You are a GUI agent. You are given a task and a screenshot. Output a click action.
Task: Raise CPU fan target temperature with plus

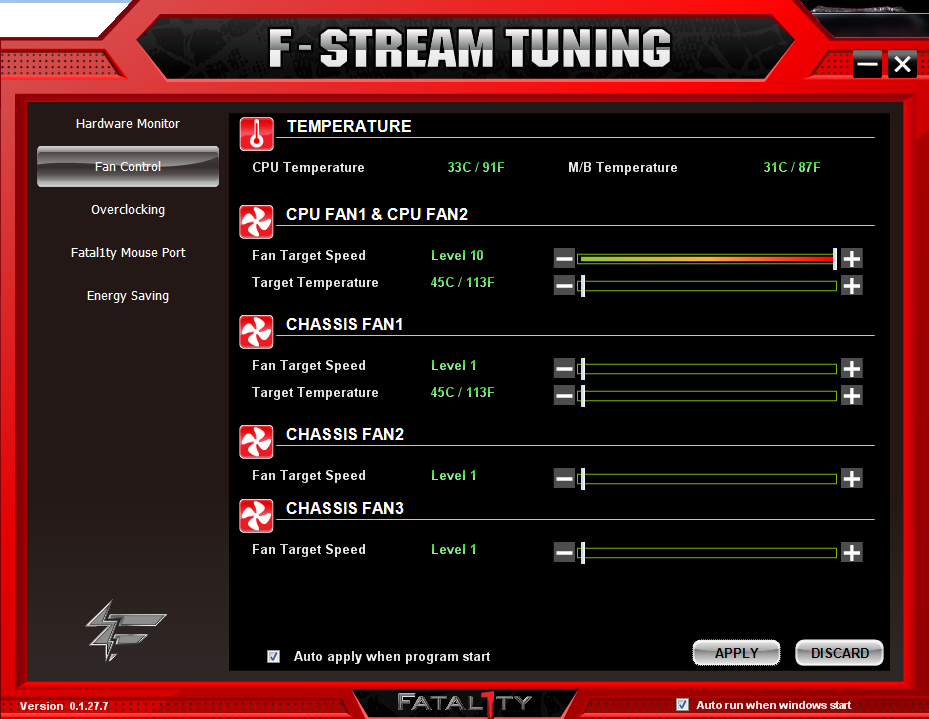[851, 285]
